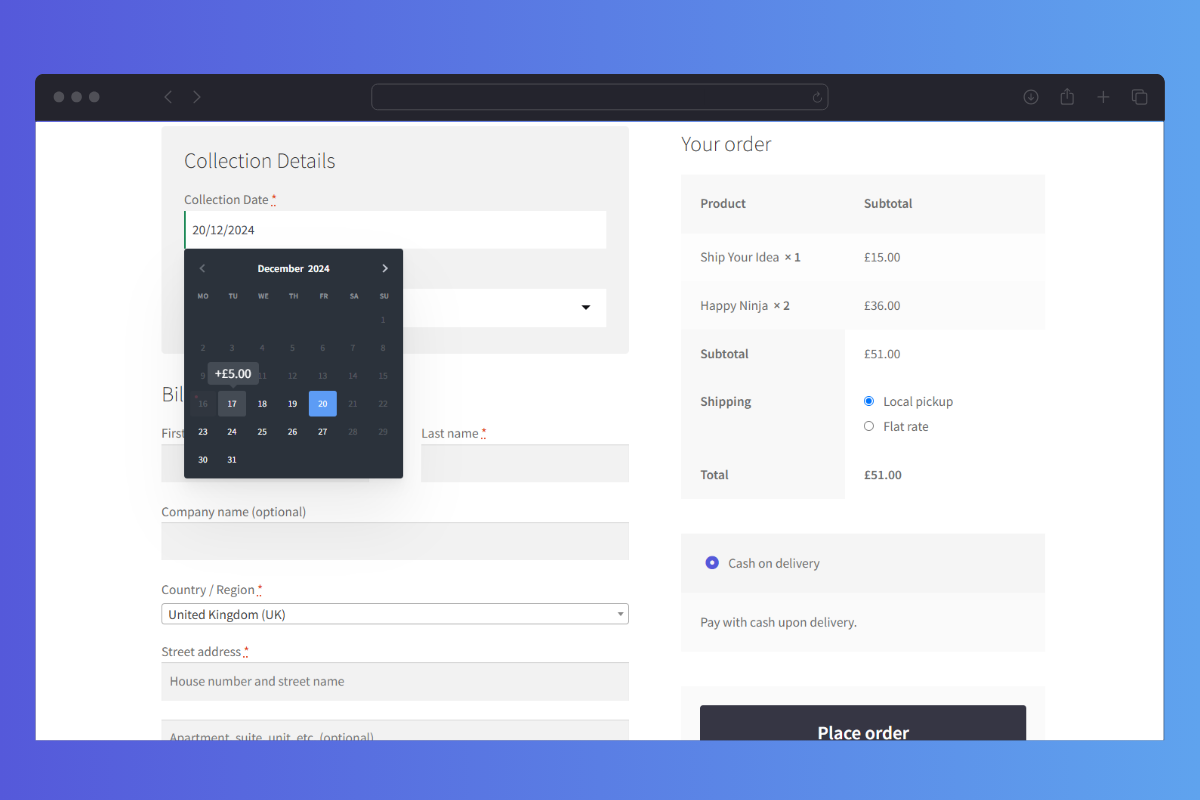Open the Country / Region dropdown
This screenshot has height=800, width=1200.
coord(394,613)
